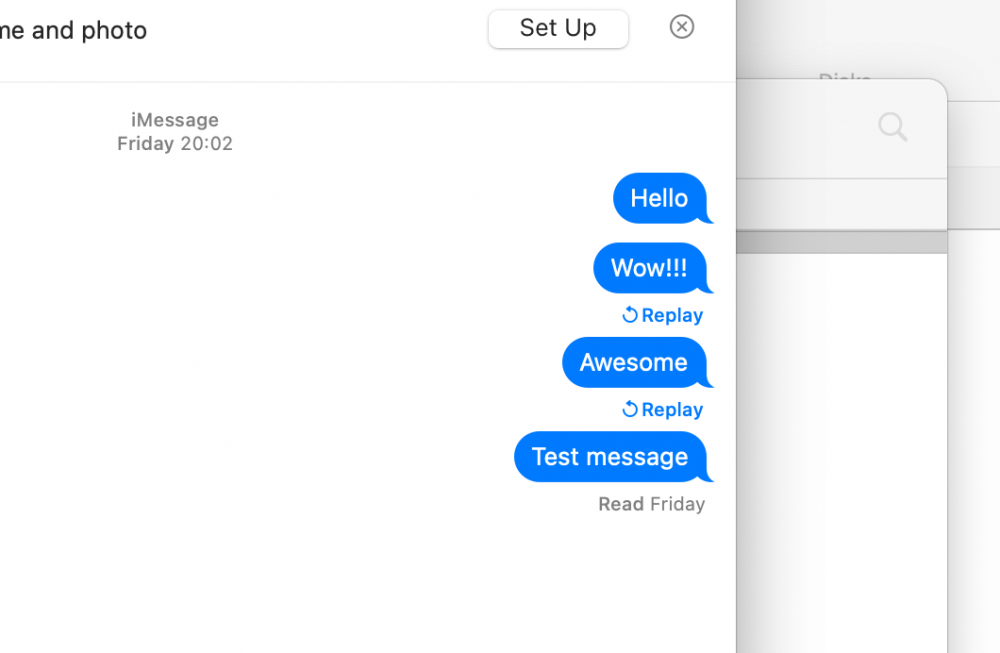Click the replay arrow icon below Awesome
Viewport: 1000px width, 653px height.
[630, 409]
